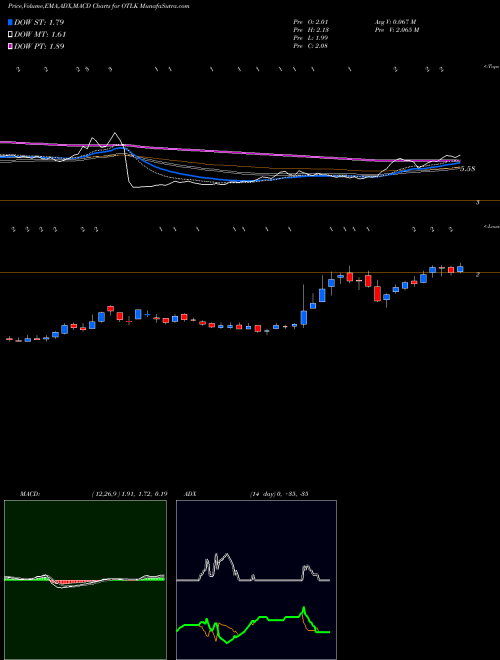Click the price axis label 2 by candlesticks

click(x=478, y=274)
